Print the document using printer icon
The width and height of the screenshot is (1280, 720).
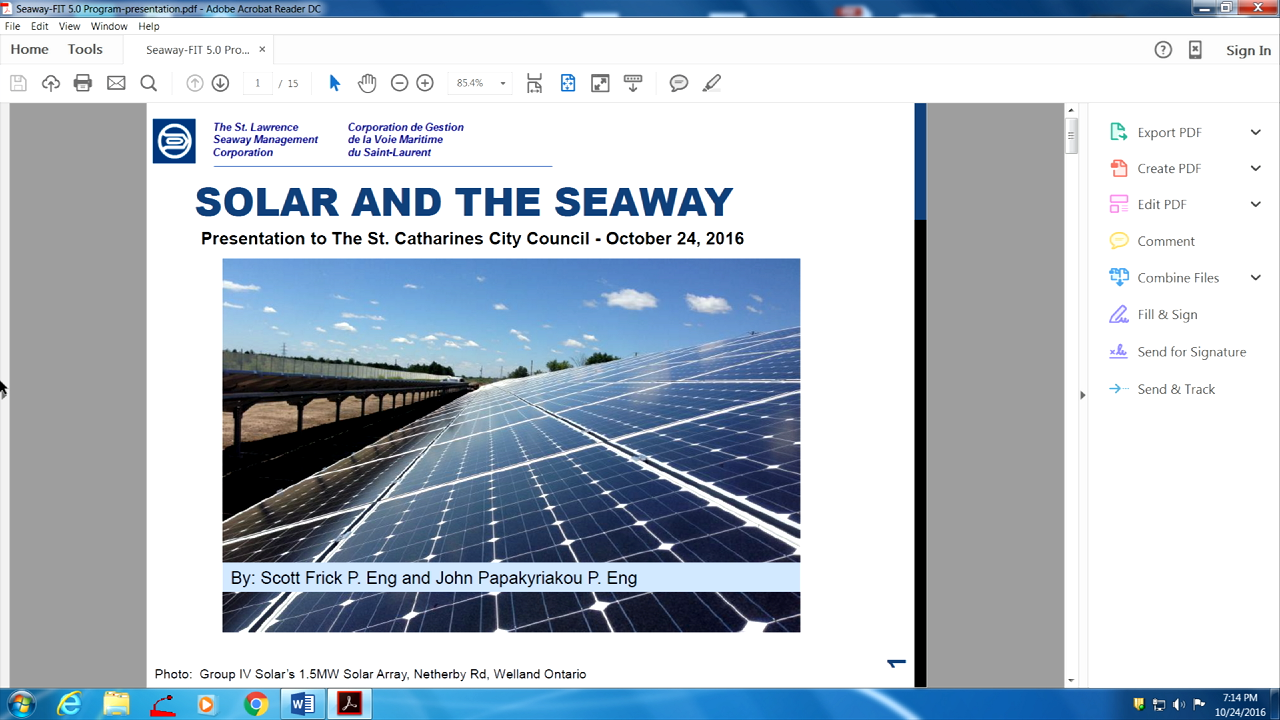click(83, 83)
